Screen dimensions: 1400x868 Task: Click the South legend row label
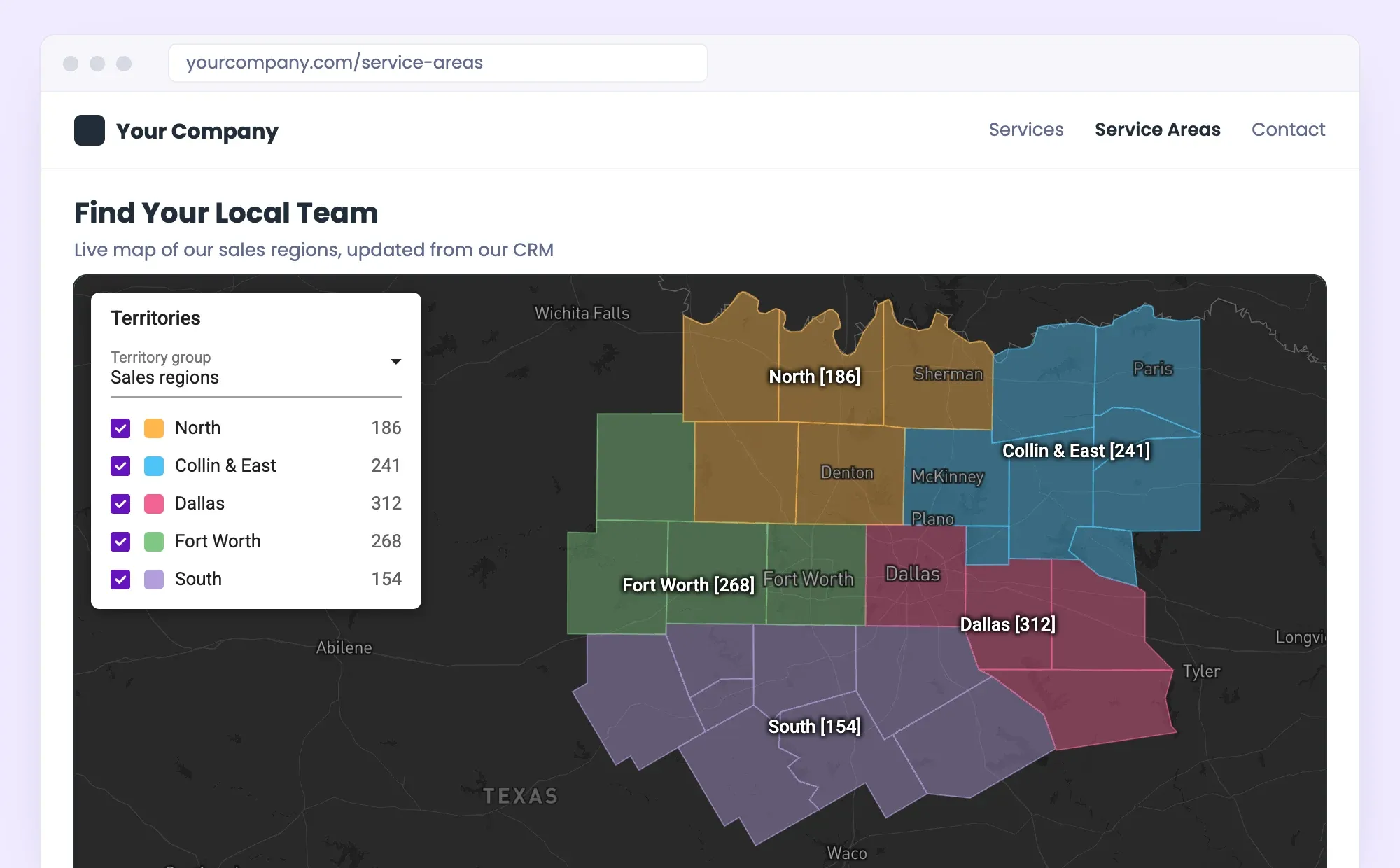pos(198,579)
